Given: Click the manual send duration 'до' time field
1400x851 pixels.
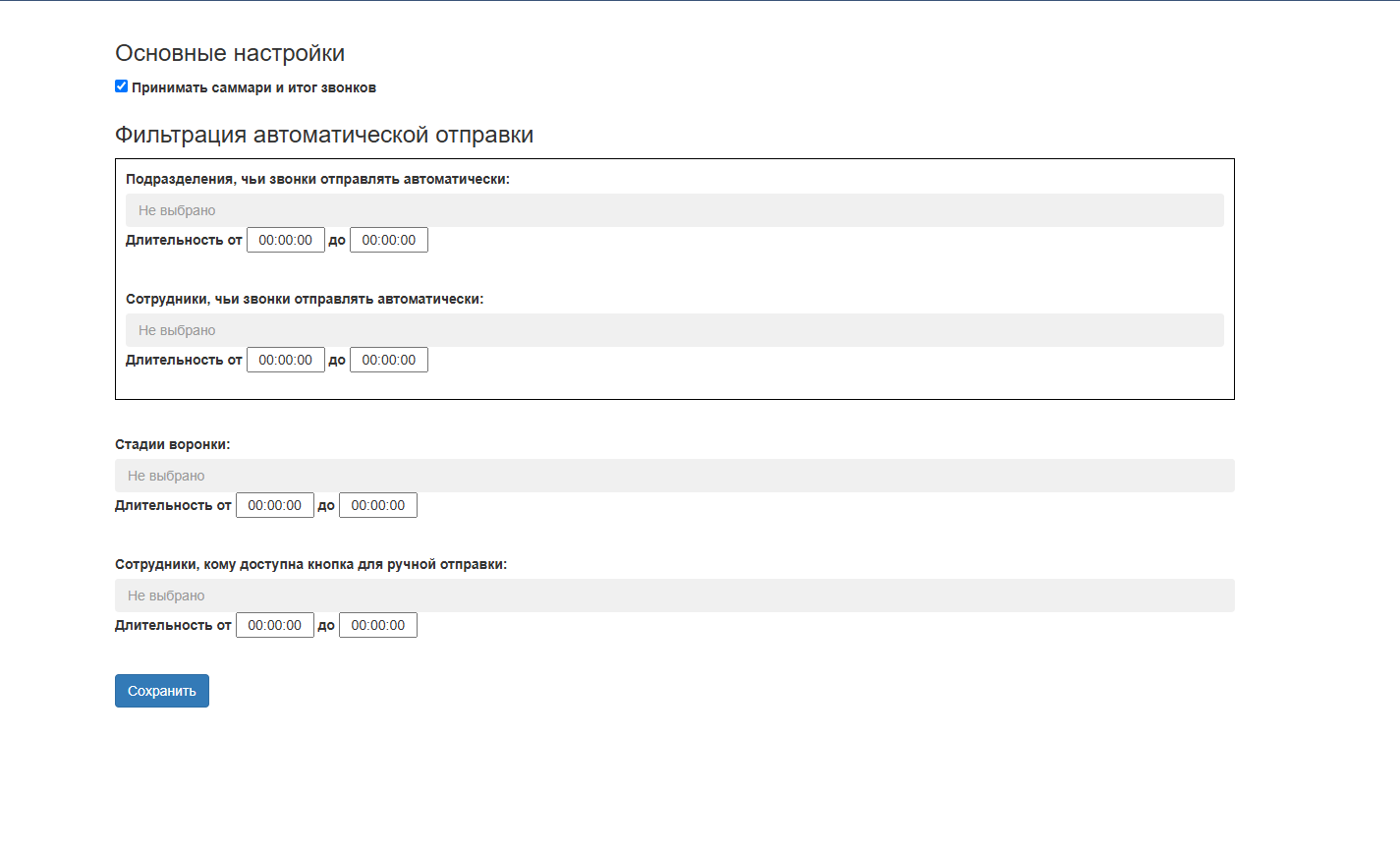Looking at the screenshot, I should 377,625.
